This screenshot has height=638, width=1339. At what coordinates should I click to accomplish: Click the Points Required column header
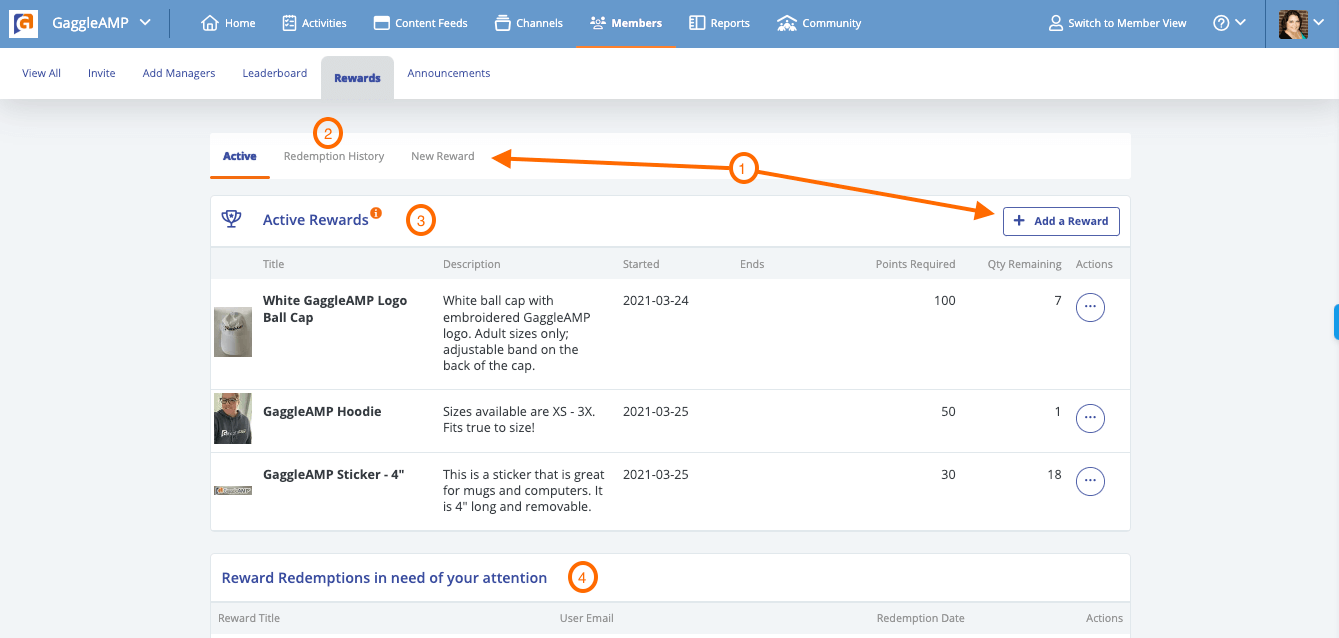[915, 264]
